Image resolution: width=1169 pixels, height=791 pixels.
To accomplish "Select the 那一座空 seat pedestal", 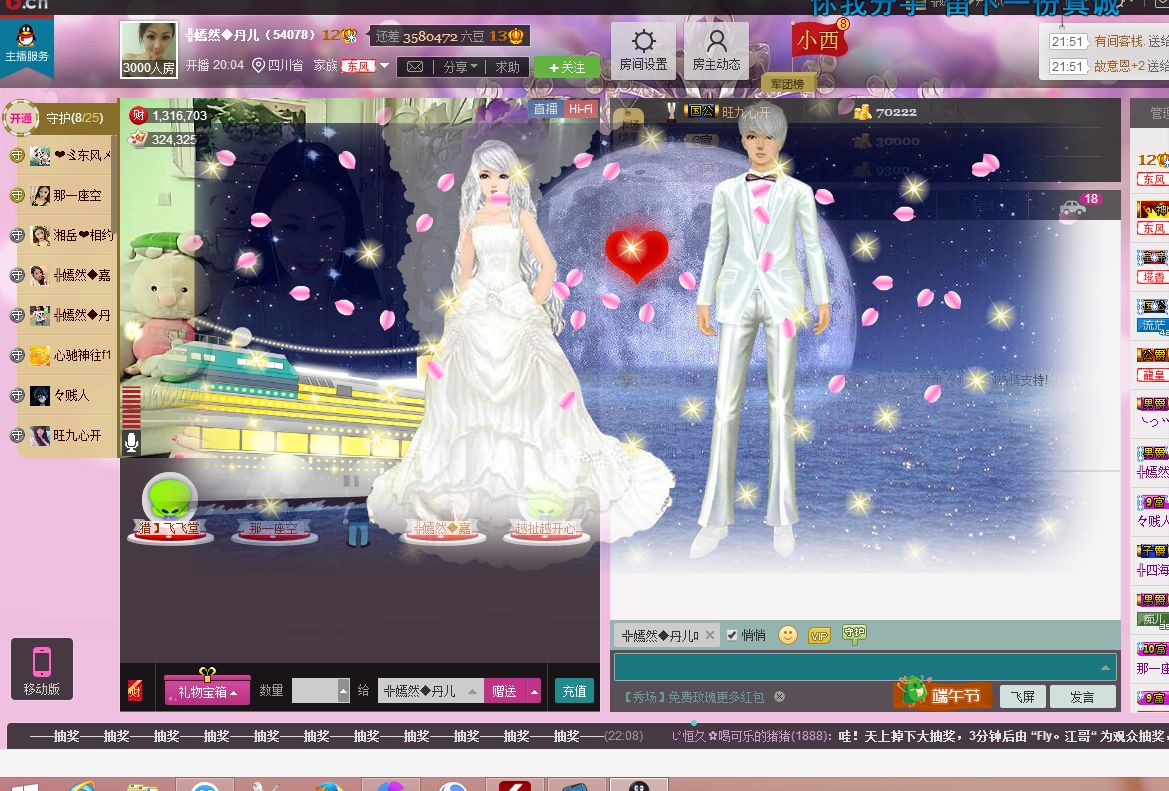I will click(274, 529).
